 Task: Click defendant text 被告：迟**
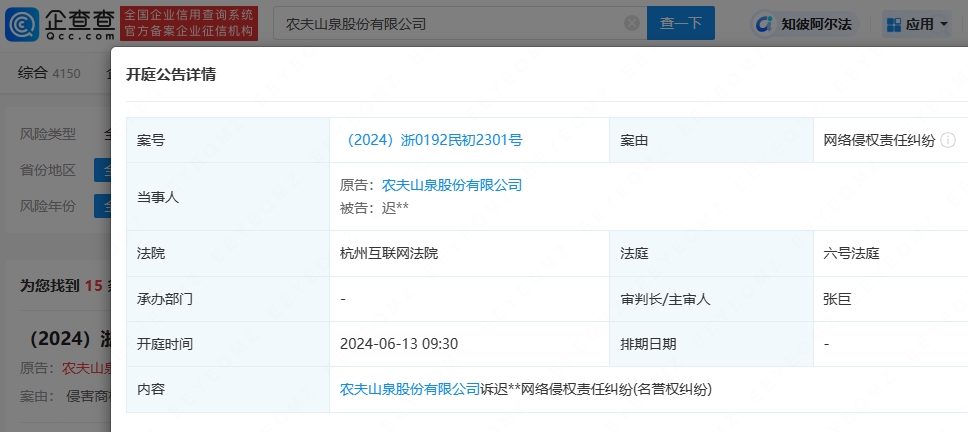[374, 209]
